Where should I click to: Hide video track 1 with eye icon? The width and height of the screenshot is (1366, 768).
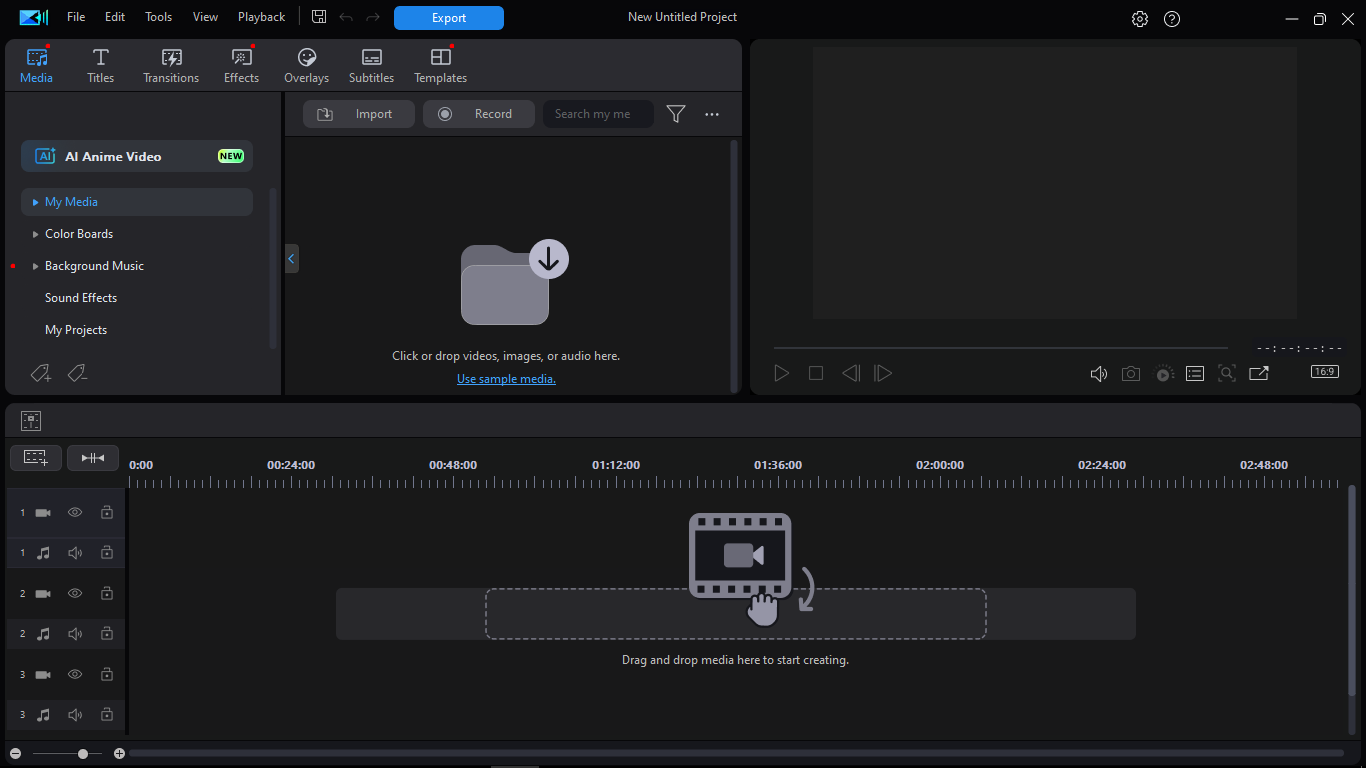tap(75, 512)
